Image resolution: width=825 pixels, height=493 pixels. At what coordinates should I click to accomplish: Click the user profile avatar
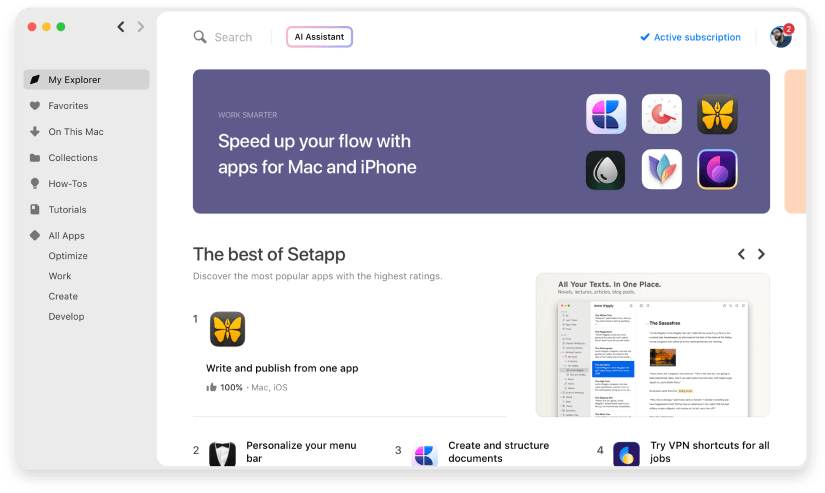pyautogui.click(x=780, y=37)
